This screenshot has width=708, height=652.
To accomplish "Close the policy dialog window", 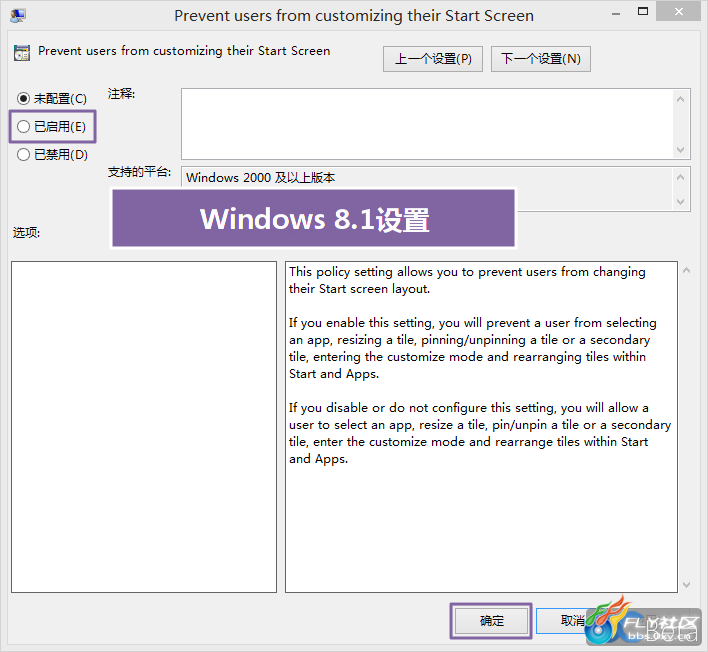I will click(679, 12).
